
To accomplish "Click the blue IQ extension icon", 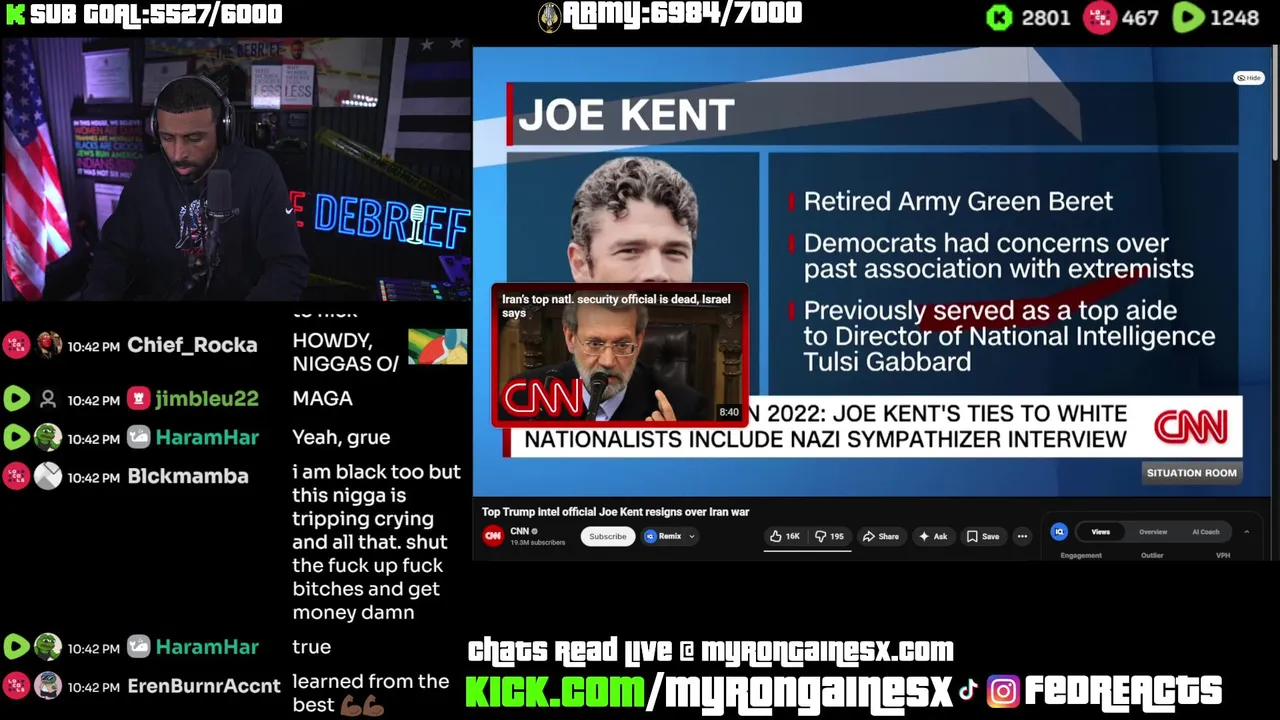I will 1059,532.
